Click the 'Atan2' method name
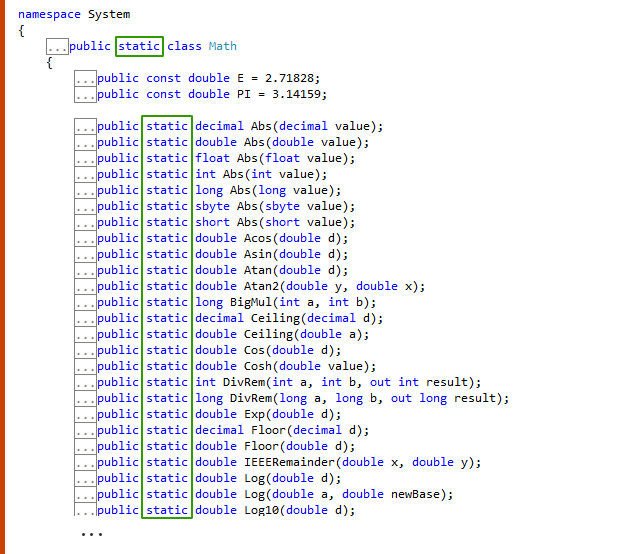Viewport: 640px width, 554px height. (261, 287)
